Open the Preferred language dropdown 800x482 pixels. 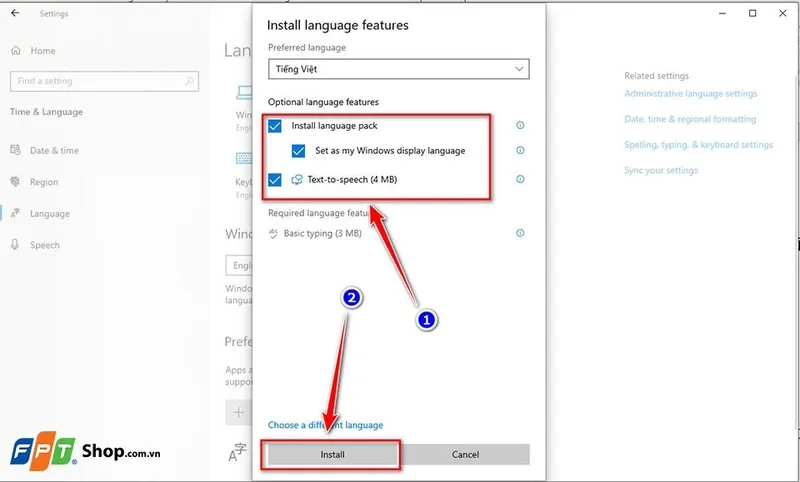[399, 69]
